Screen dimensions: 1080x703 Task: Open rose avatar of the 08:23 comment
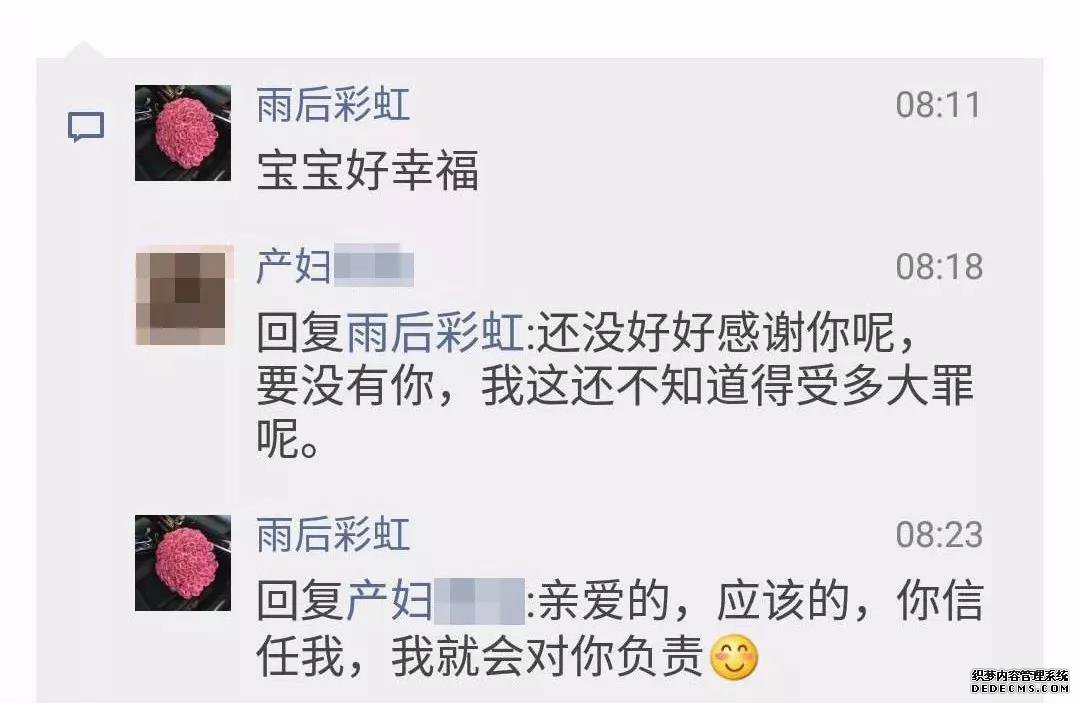click(x=183, y=563)
